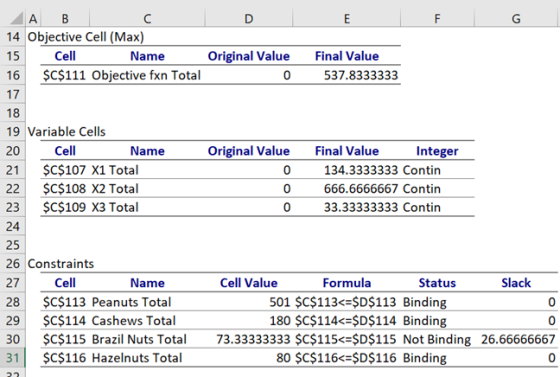560x377 pixels.
Task: Click 'Final Value' header in row 20
Action: [x=347, y=151]
